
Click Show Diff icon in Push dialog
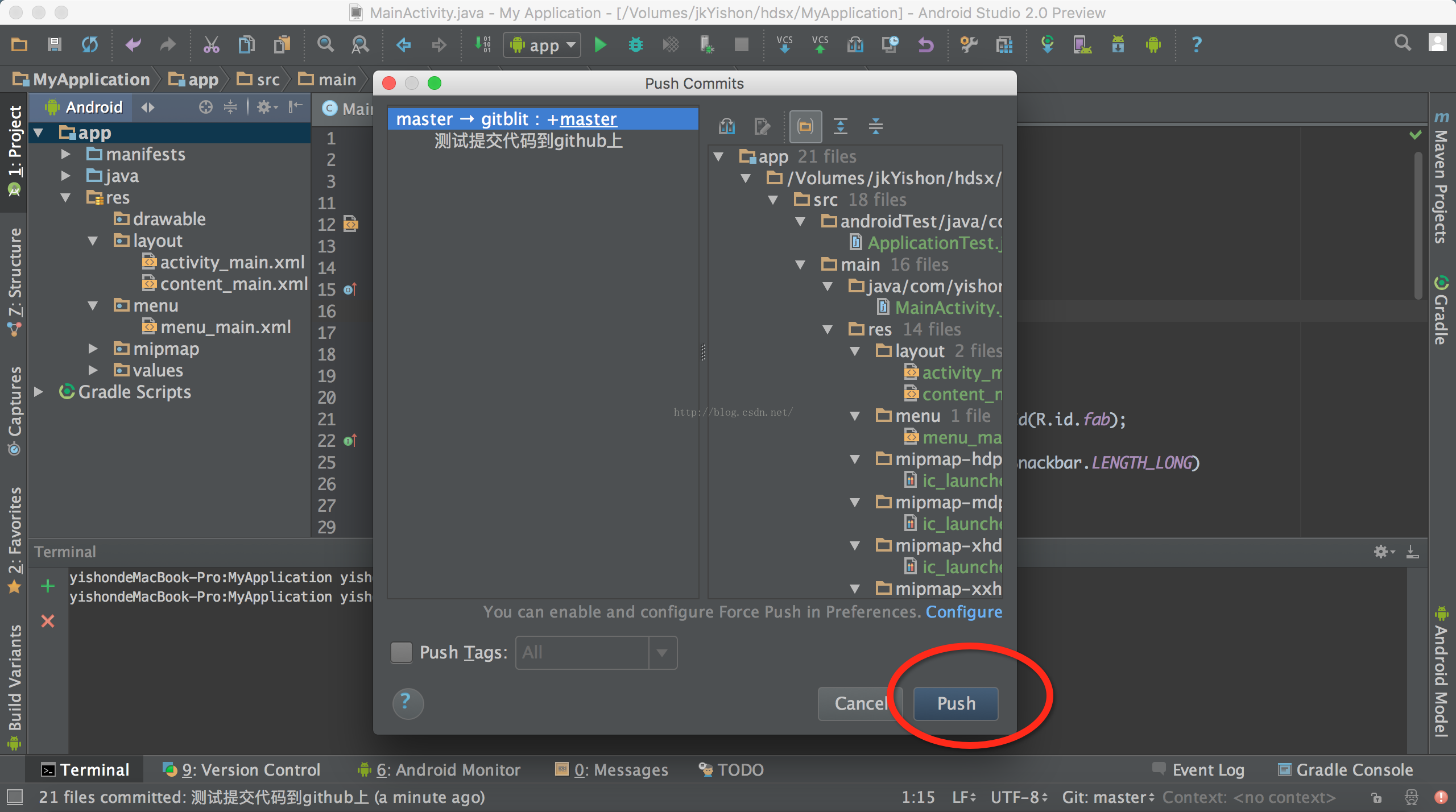coord(727,126)
